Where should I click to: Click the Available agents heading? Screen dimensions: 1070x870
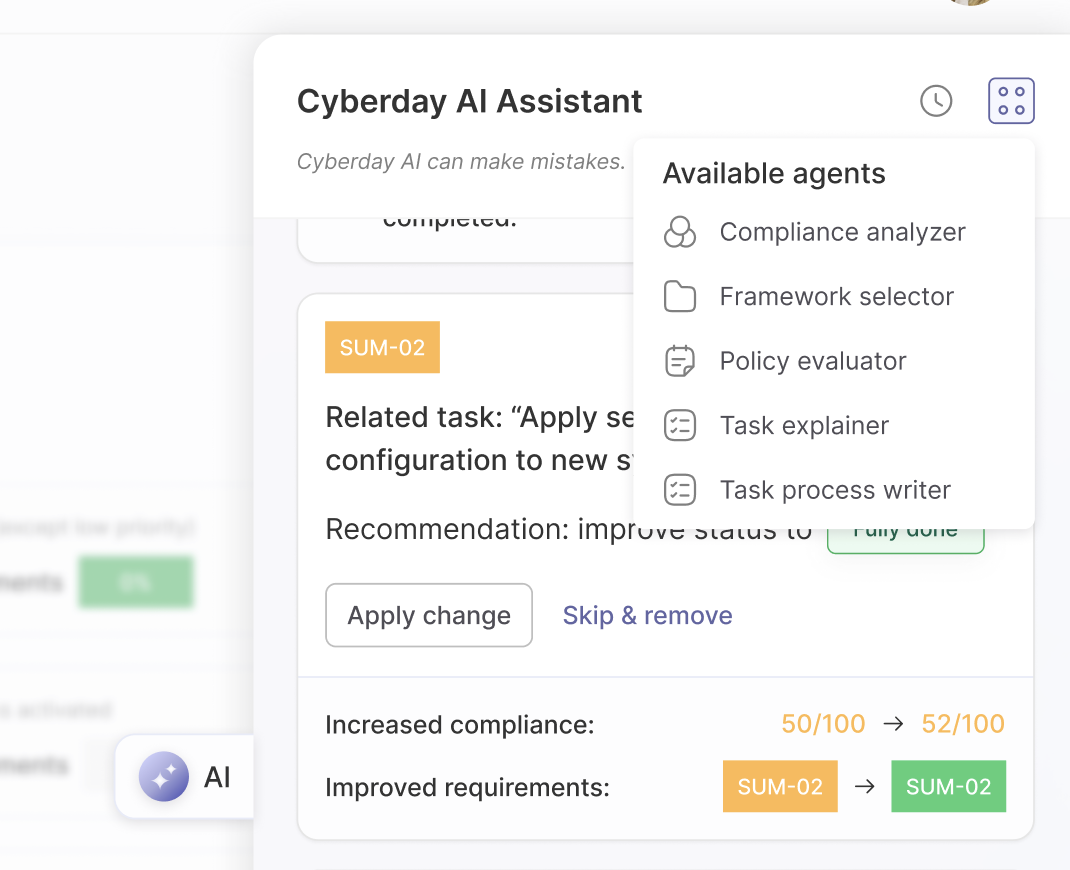pos(774,173)
